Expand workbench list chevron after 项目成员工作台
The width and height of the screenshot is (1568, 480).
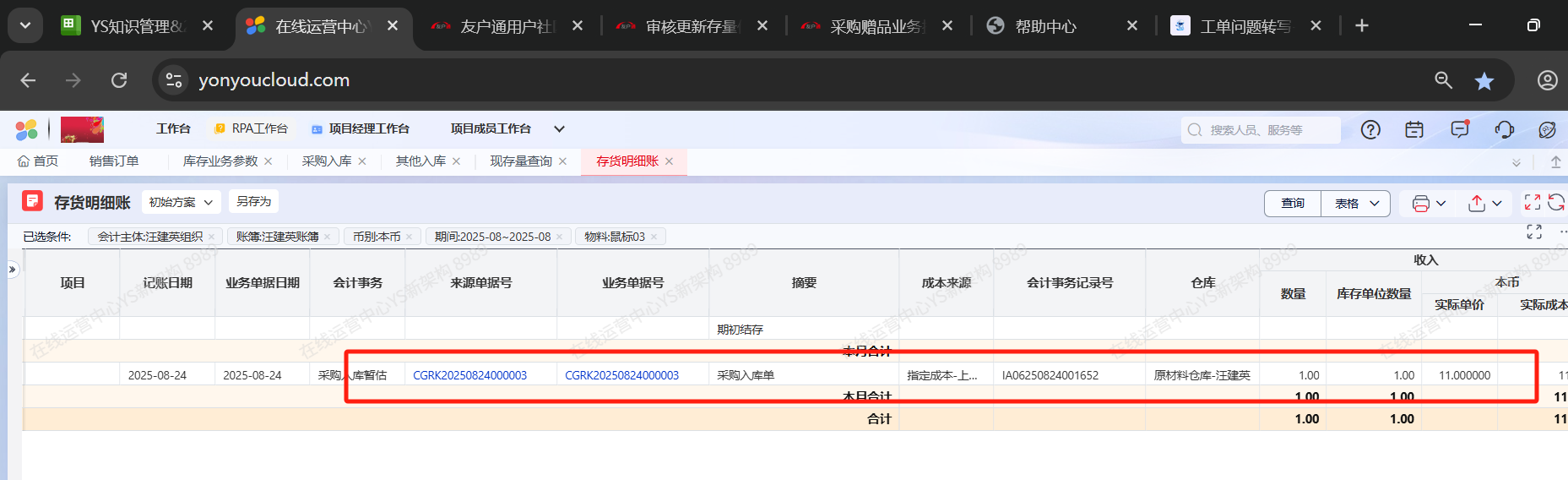[x=559, y=129]
